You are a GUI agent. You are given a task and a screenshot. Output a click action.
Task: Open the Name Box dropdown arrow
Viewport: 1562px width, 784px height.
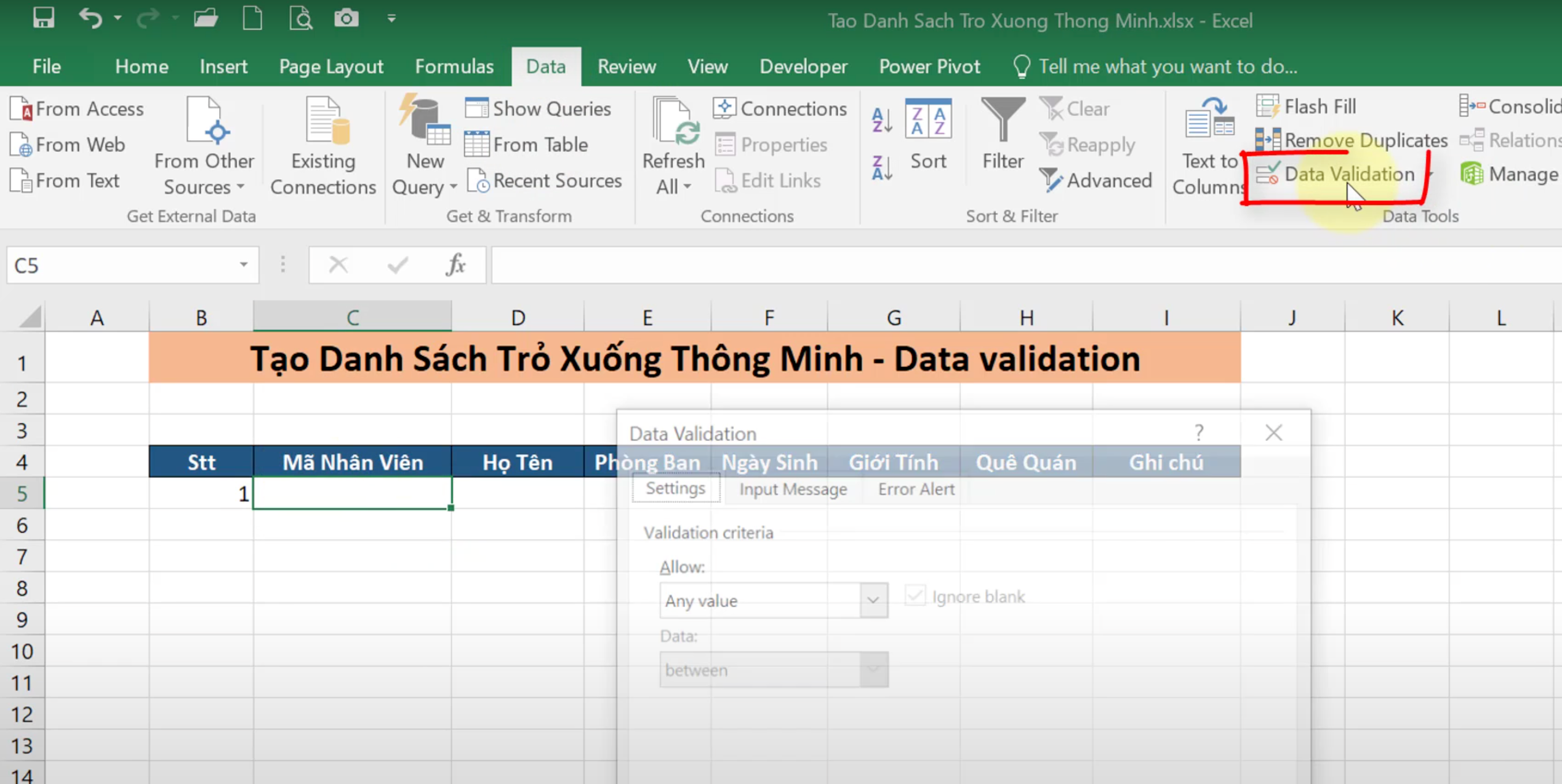pyautogui.click(x=244, y=265)
